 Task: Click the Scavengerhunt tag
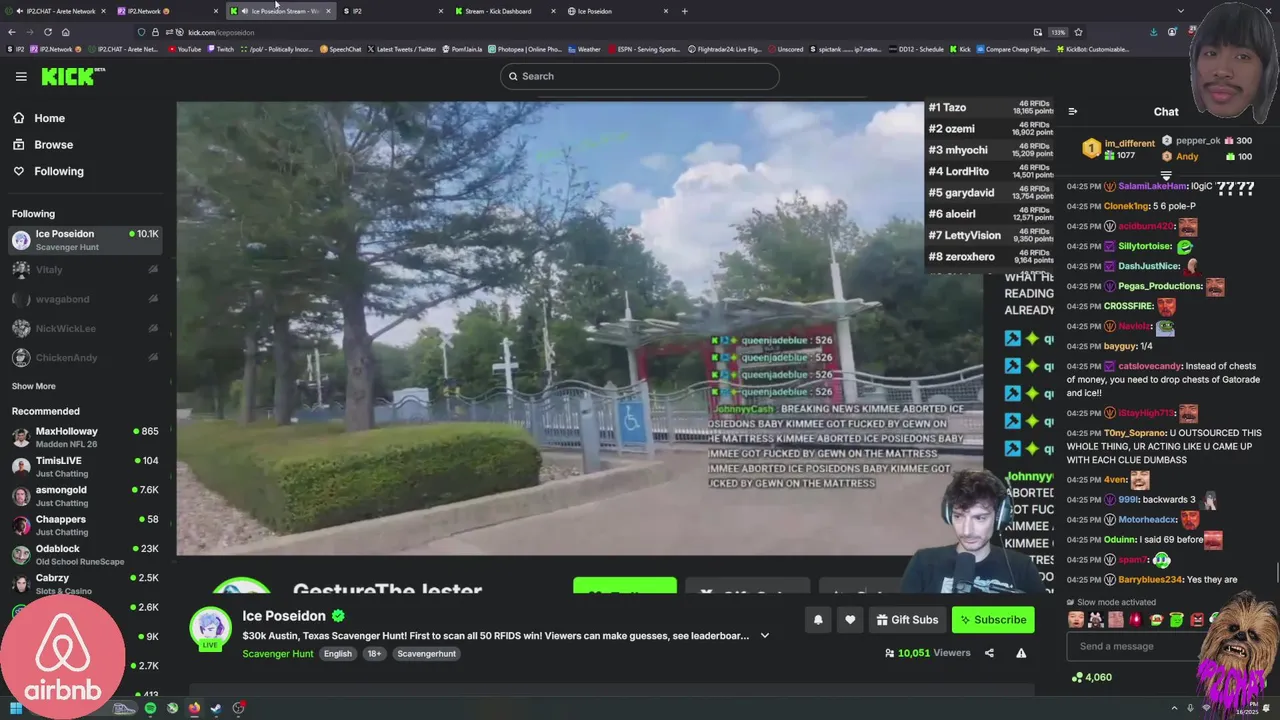pos(426,654)
